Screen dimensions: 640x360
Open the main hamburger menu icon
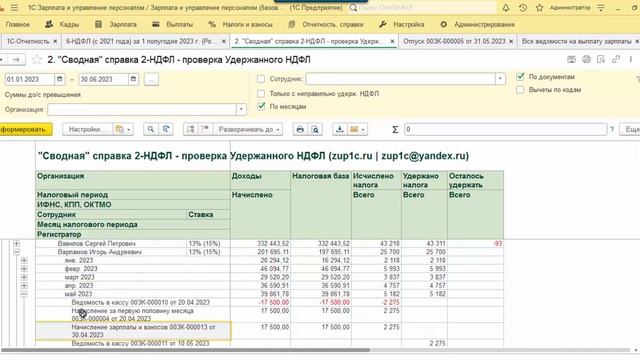(x=14, y=8)
